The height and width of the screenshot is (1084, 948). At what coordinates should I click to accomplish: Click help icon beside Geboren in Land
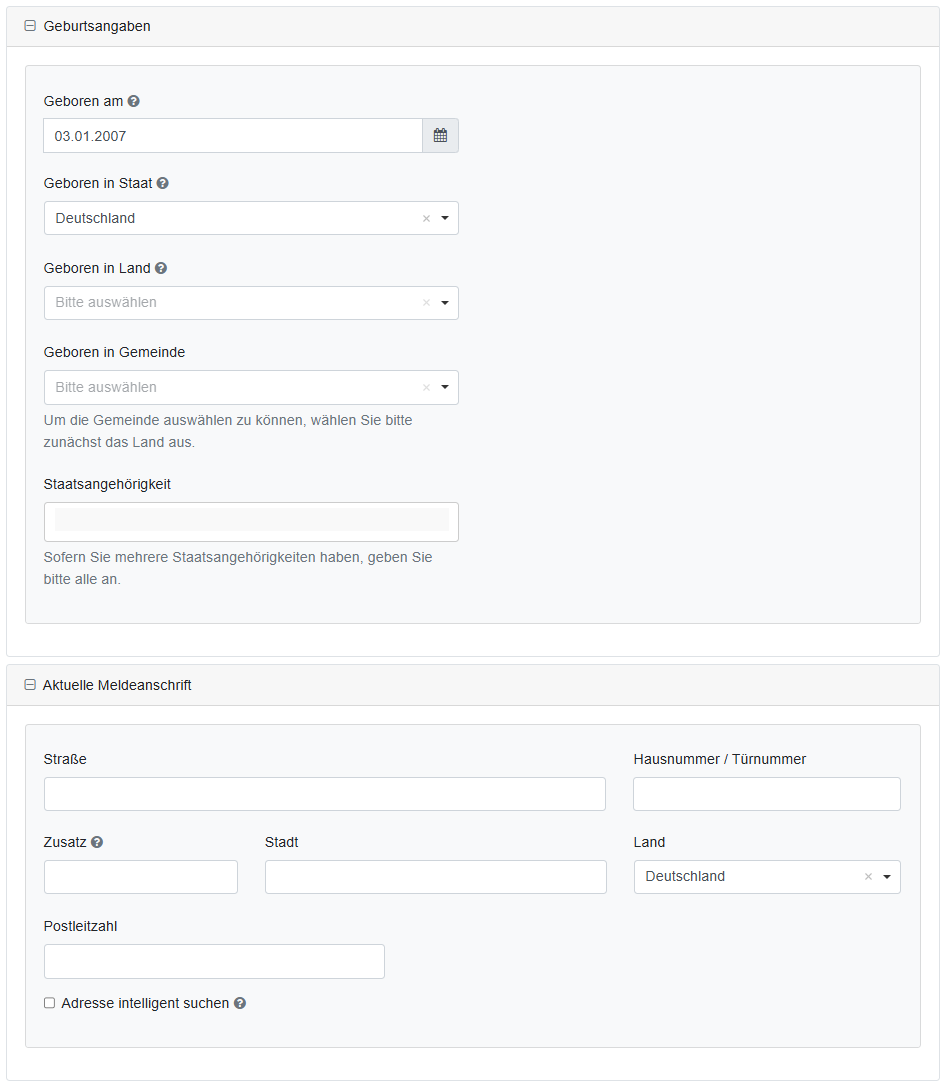[x=161, y=268]
